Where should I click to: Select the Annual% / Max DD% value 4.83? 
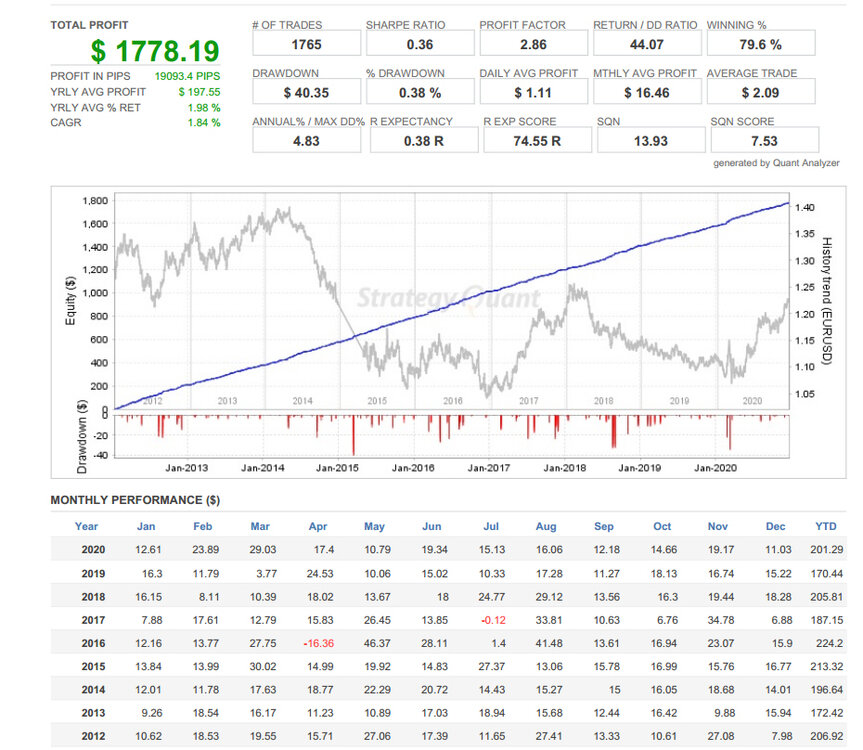click(307, 141)
